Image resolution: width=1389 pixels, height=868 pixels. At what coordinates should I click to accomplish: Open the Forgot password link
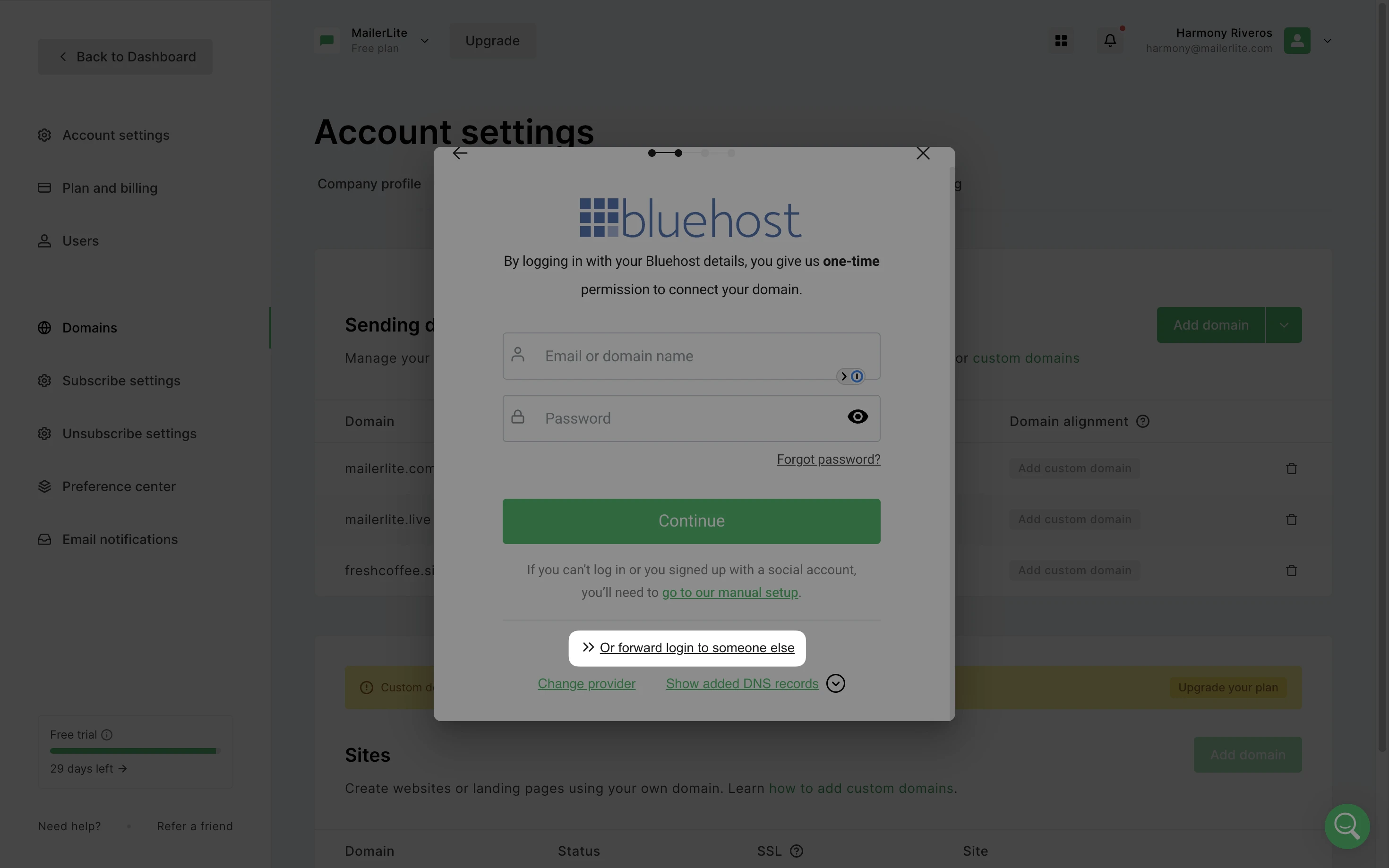(828, 459)
